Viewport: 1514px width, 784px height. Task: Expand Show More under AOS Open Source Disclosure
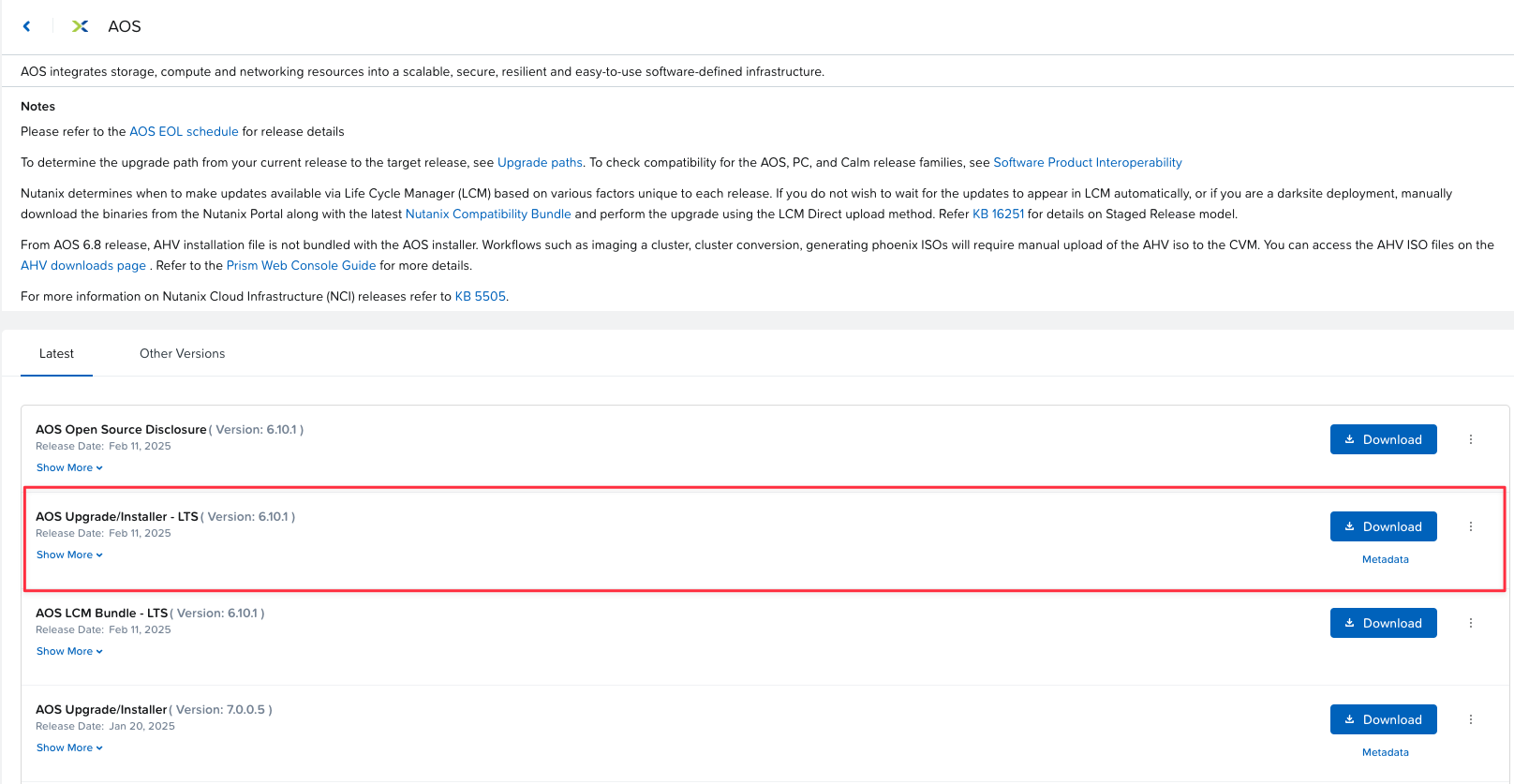point(69,467)
